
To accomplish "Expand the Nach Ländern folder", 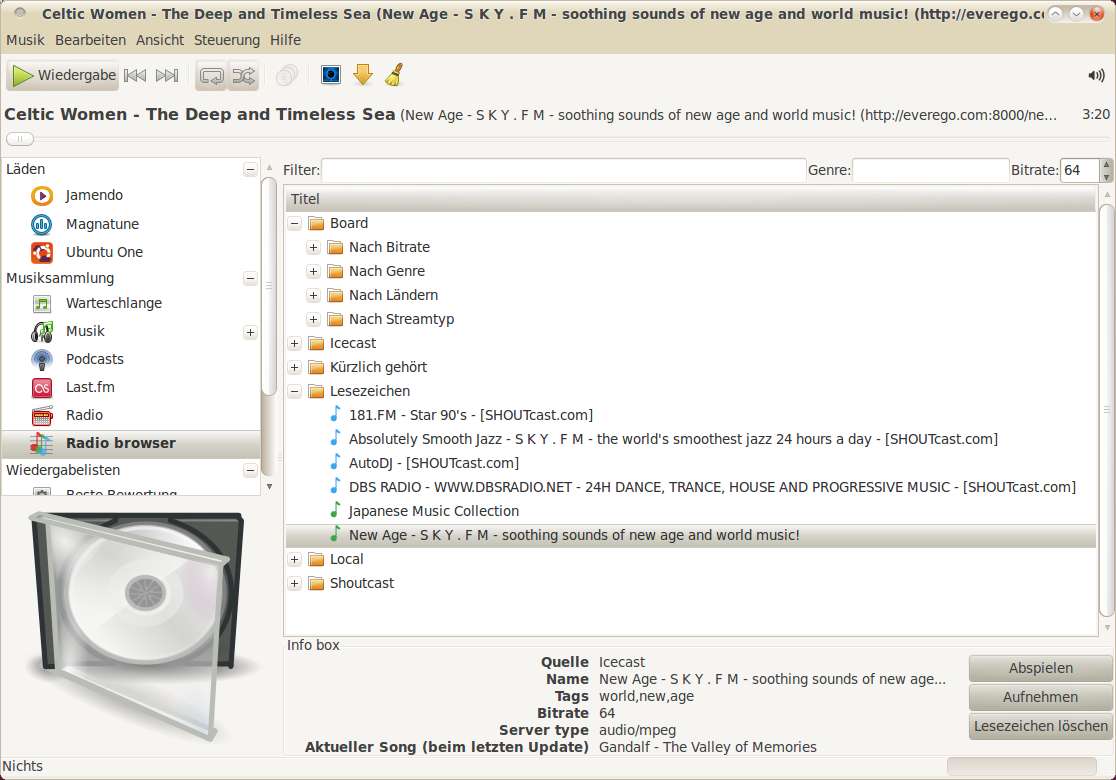I will click(x=313, y=295).
